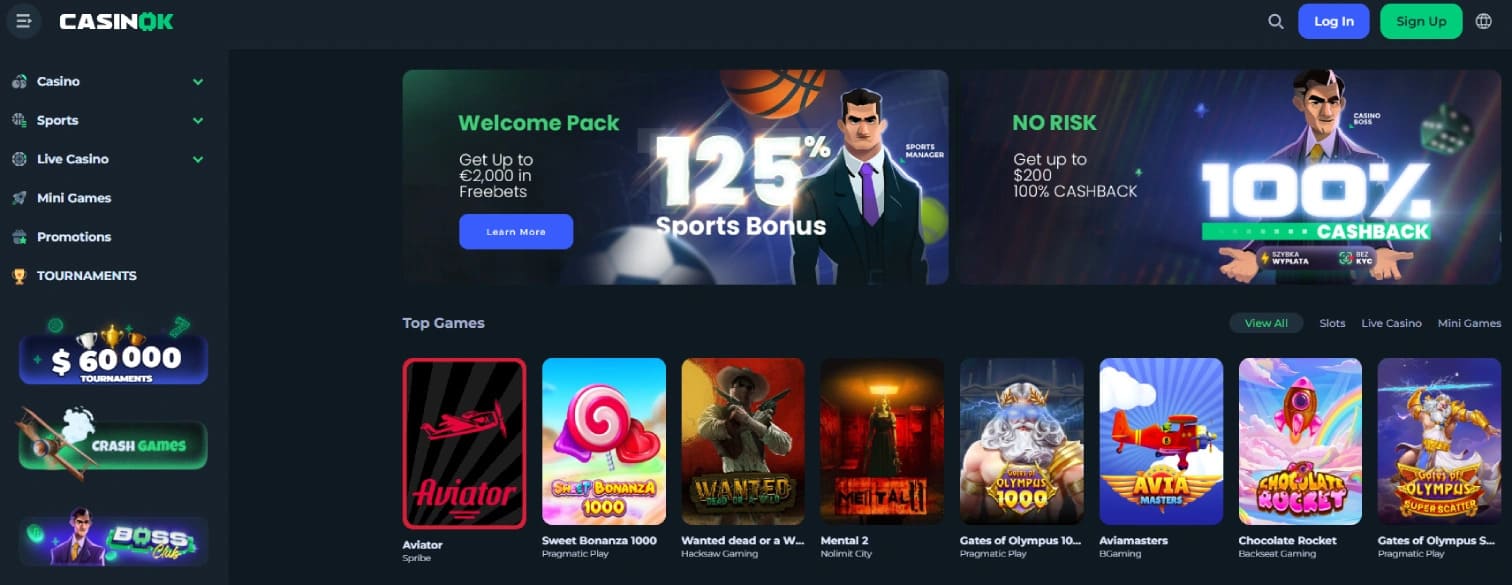Image resolution: width=1512 pixels, height=585 pixels.
Task: Click the green Sign Up button
Action: tap(1421, 21)
